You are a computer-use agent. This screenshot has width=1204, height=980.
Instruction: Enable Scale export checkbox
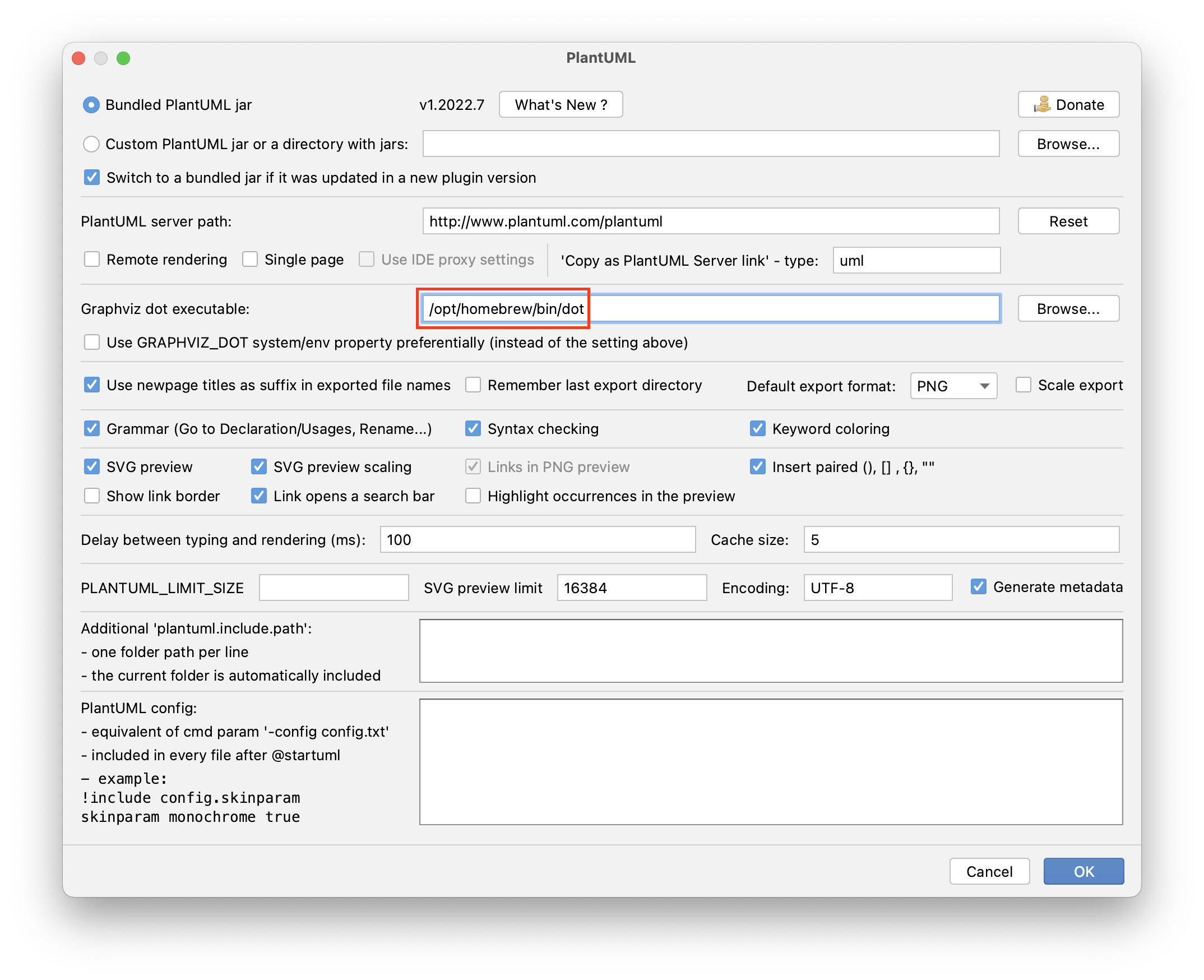(x=1023, y=386)
